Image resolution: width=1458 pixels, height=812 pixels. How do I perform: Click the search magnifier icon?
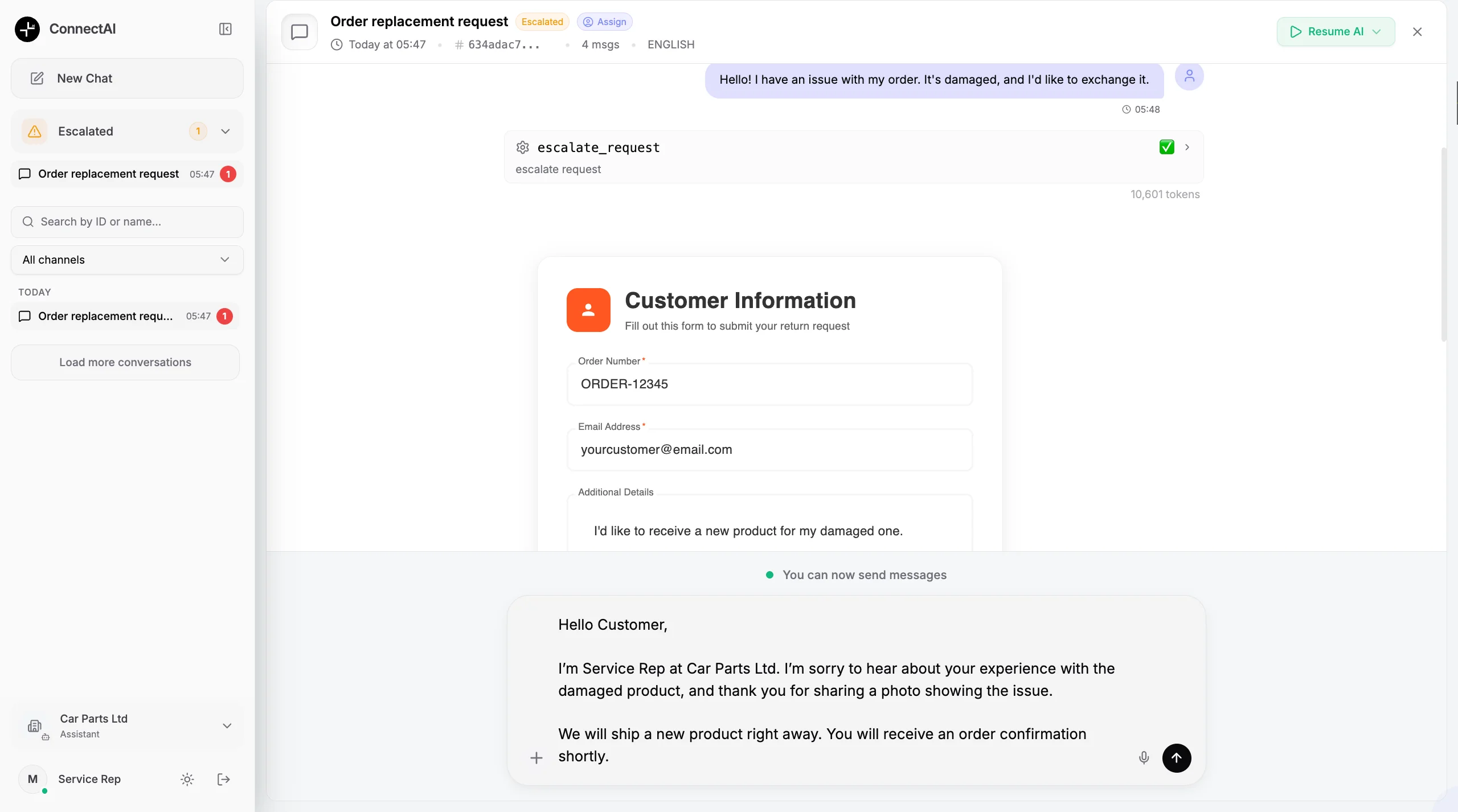click(x=28, y=222)
